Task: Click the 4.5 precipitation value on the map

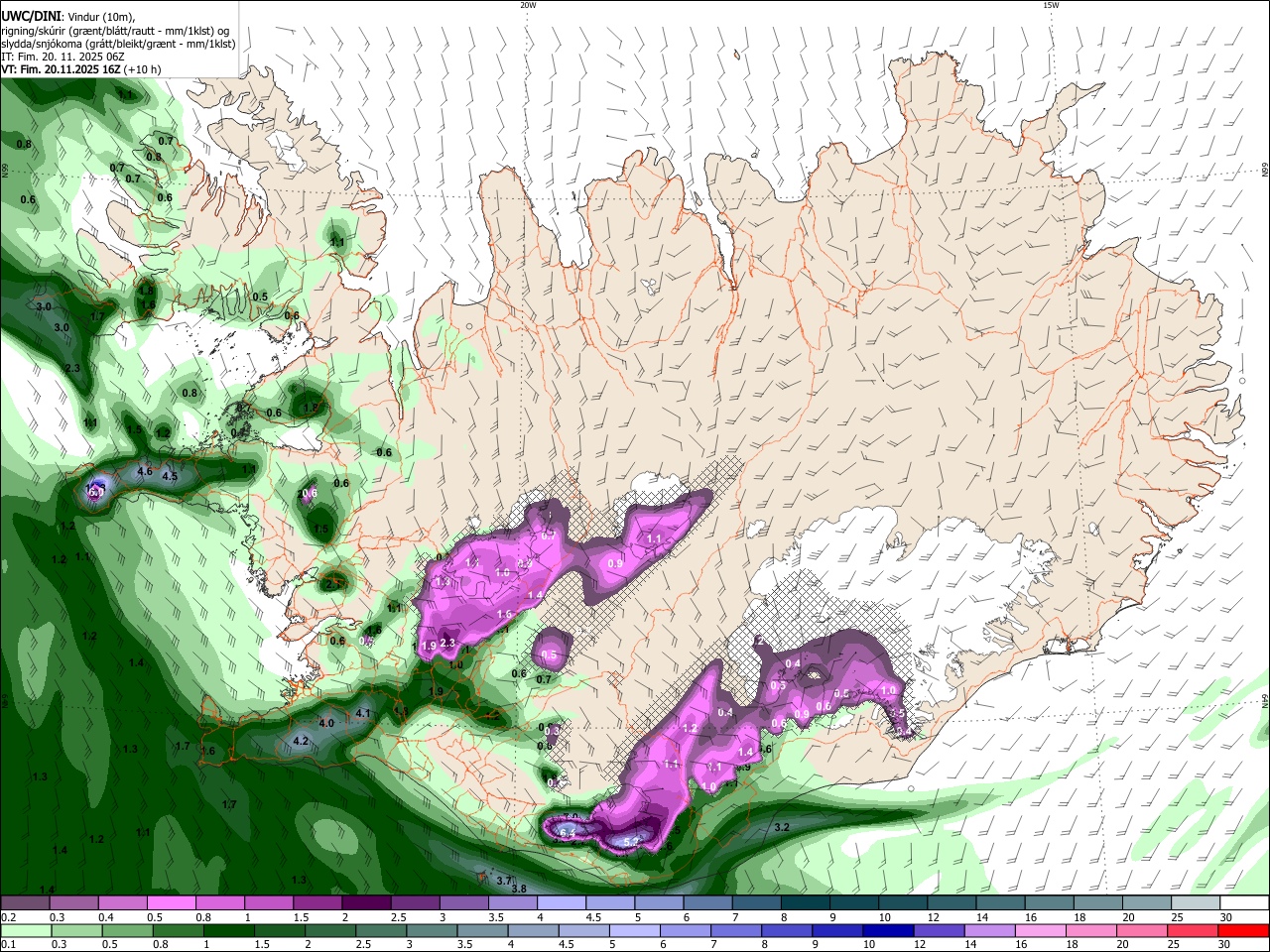Action: click(x=170, y=476)
